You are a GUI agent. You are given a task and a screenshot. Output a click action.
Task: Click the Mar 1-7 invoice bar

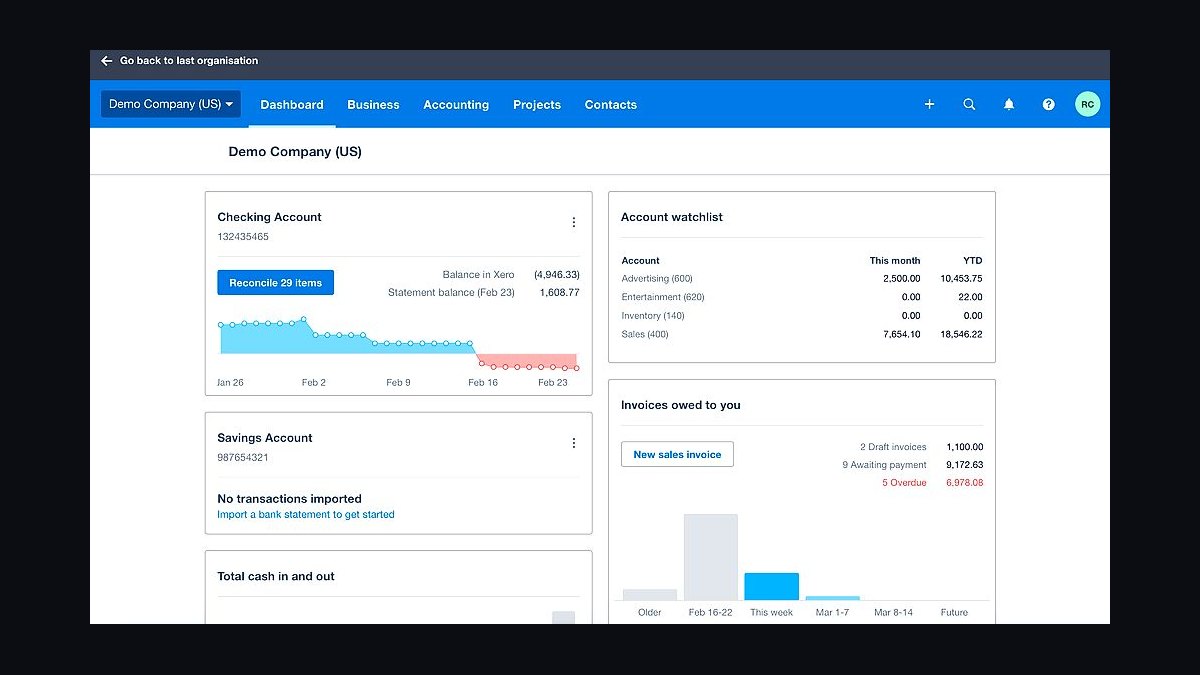click(x=832, y=598)
